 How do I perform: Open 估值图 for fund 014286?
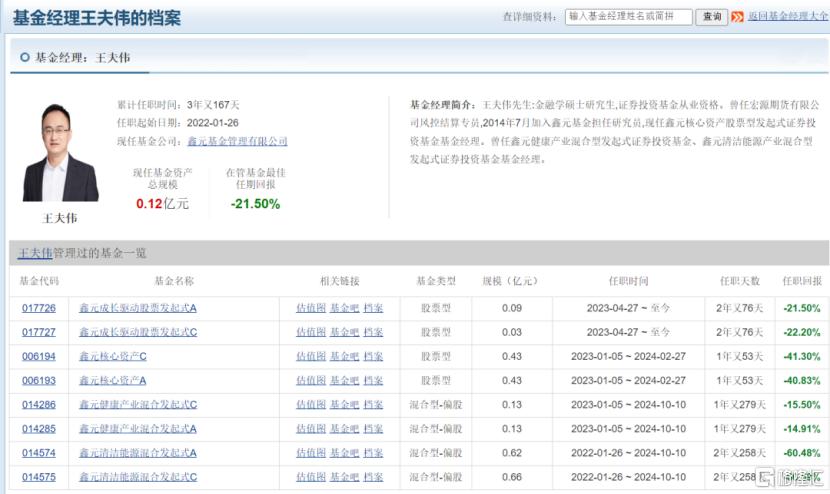311,405
